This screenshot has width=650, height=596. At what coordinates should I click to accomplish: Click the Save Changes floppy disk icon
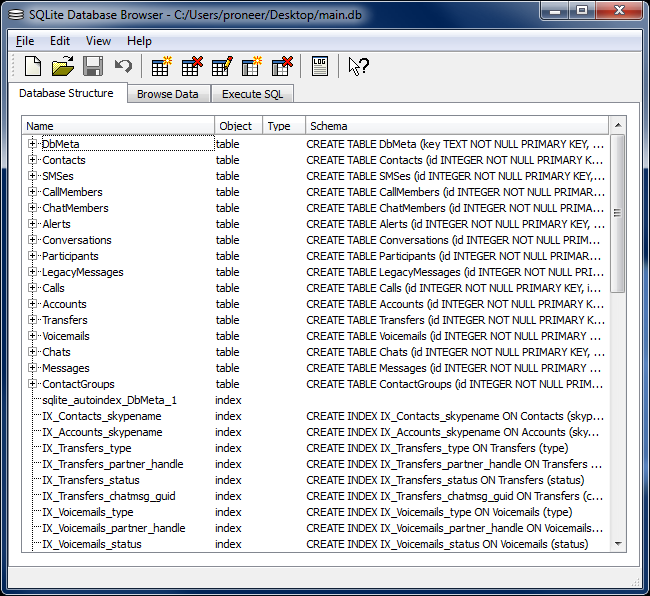pos(93,67)
